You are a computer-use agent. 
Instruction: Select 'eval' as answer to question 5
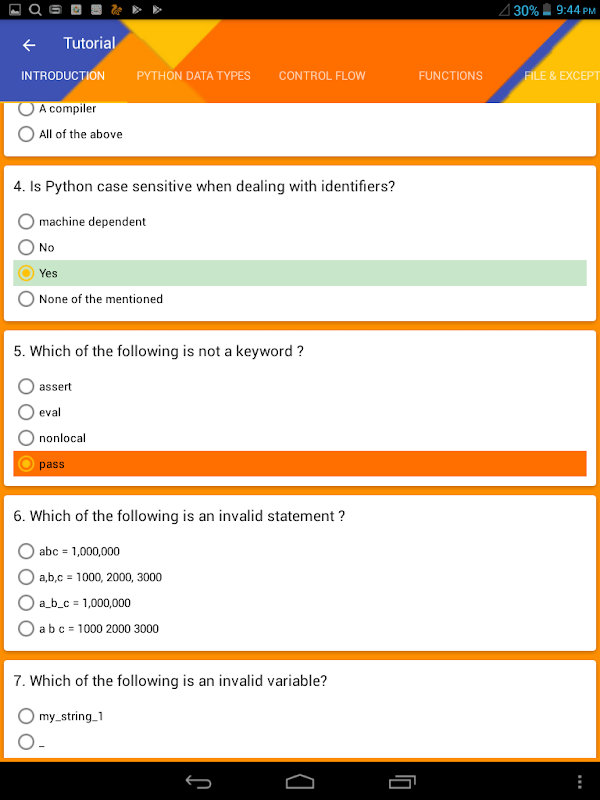pyautogui.click(x=300, y=412)
